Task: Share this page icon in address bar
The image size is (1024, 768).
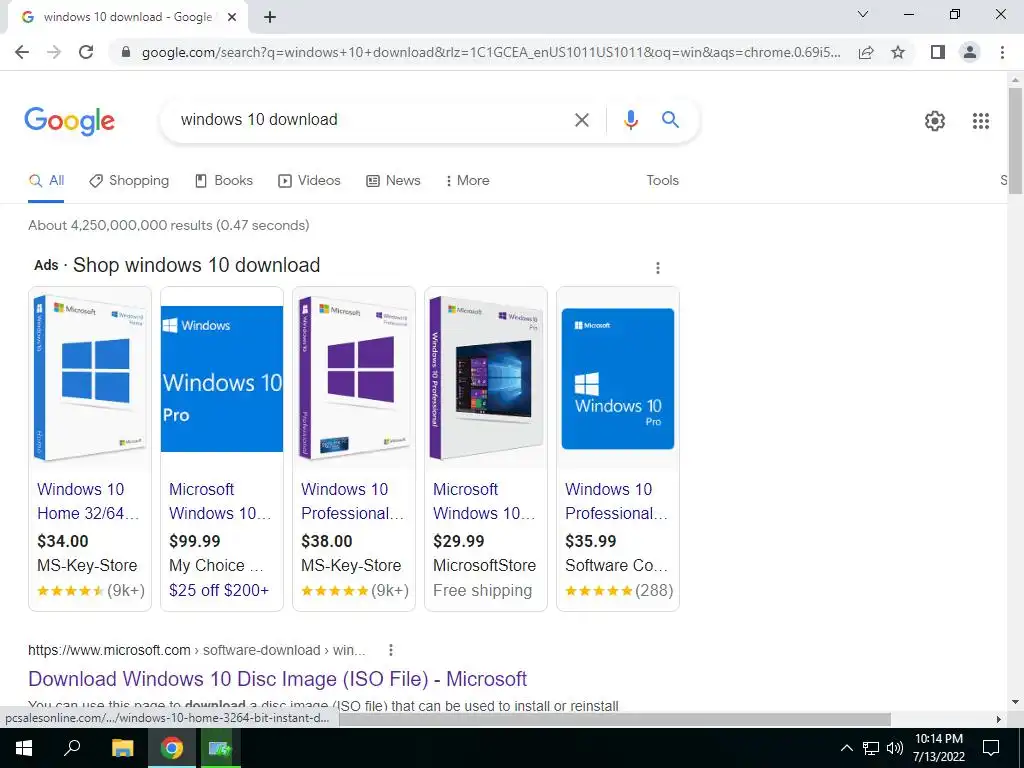Action: point(866,52)
